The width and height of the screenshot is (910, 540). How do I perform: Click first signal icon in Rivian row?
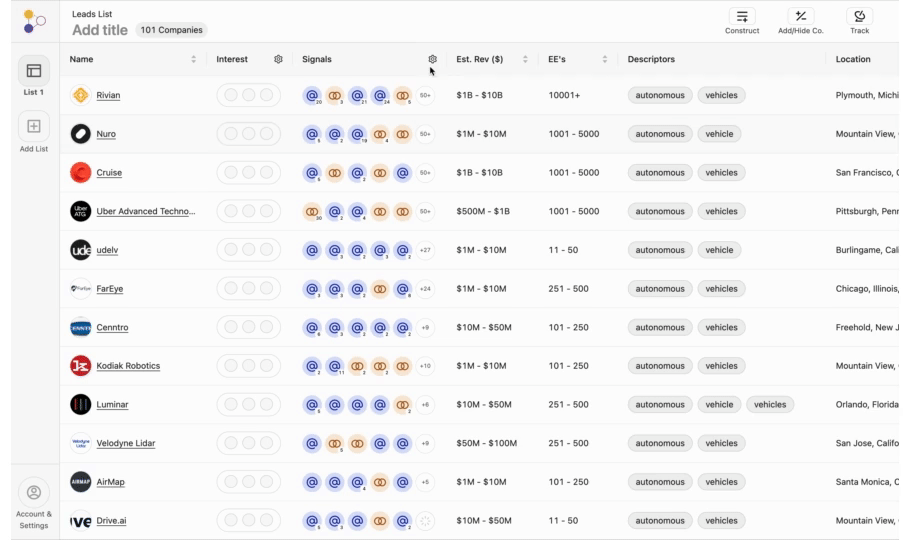tap(312, 95)
